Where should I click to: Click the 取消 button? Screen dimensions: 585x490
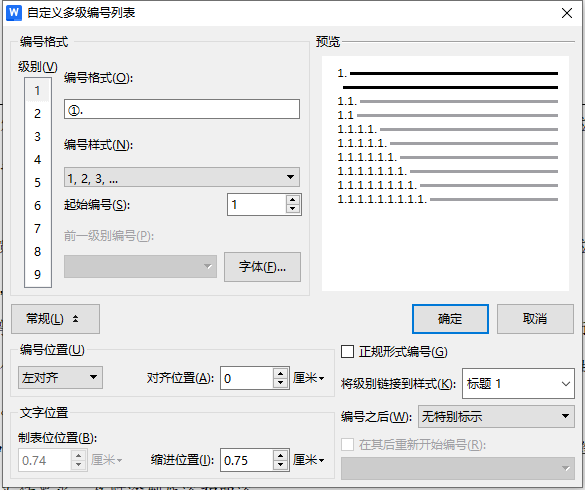point(535,319)
